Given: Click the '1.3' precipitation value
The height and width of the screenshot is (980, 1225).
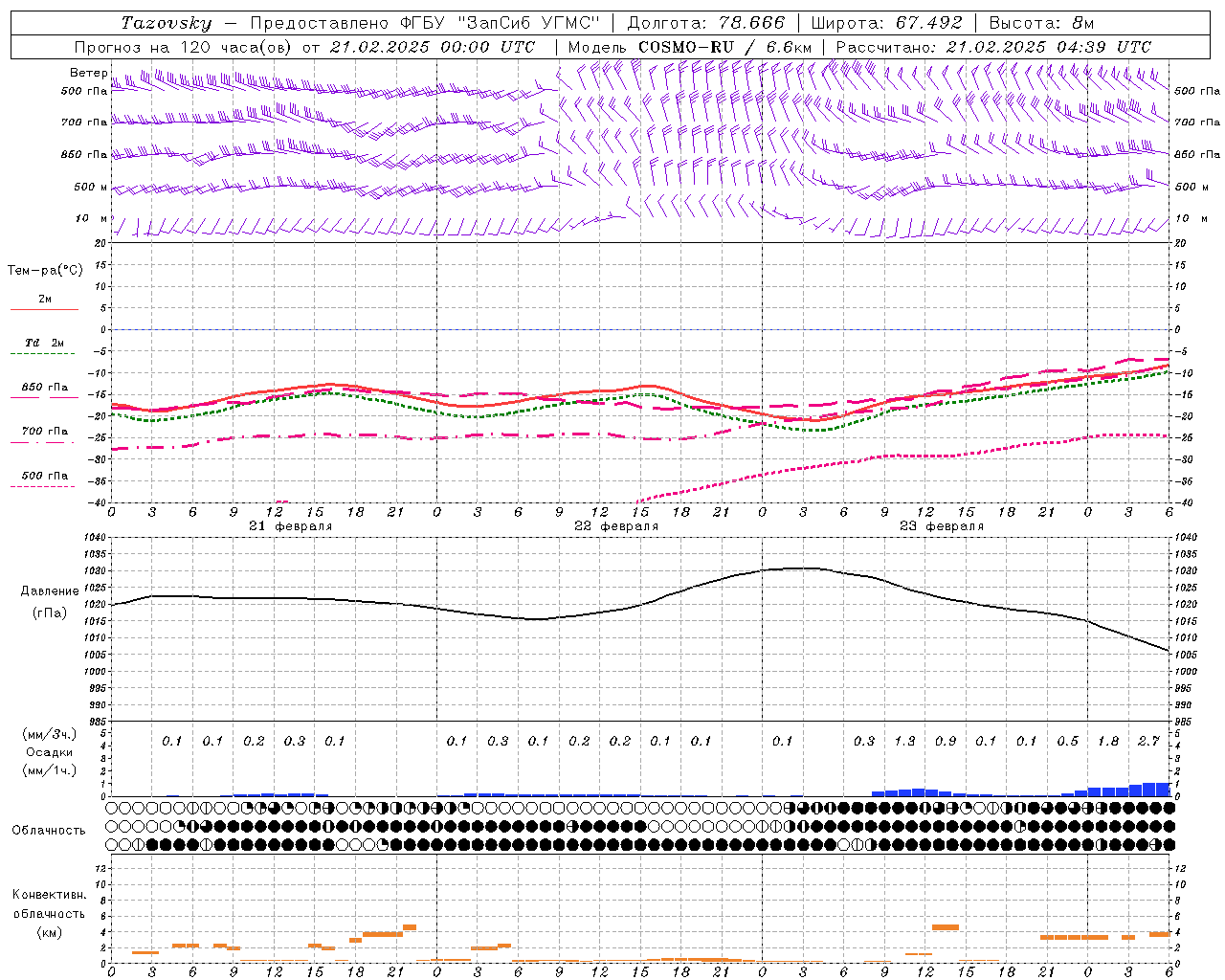Looking at the screenshot, I should click(904, 741).
